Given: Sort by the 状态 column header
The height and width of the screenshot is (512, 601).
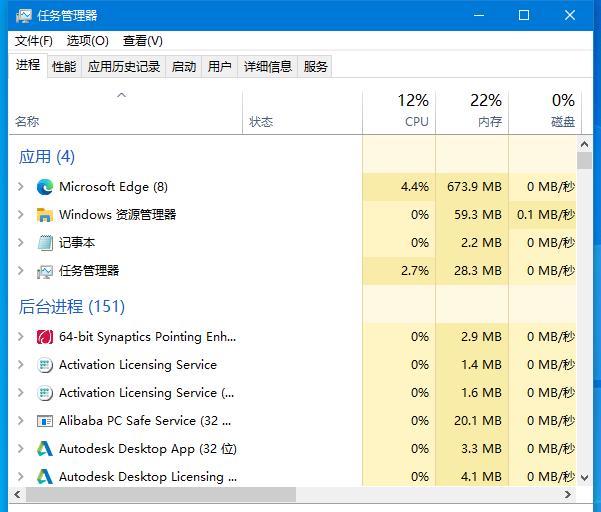Looking at the screenshot, I should (302, 112).
